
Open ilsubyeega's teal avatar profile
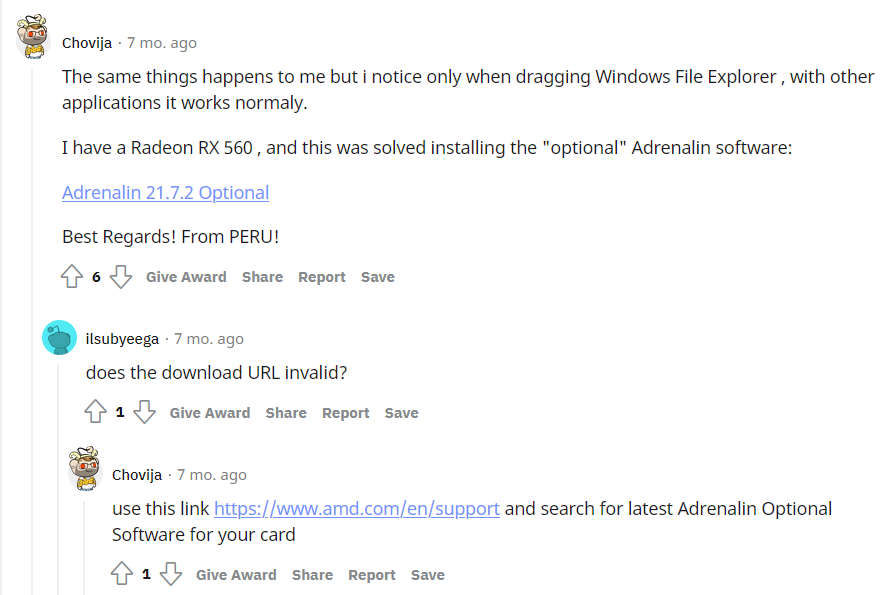click(60, 338)
